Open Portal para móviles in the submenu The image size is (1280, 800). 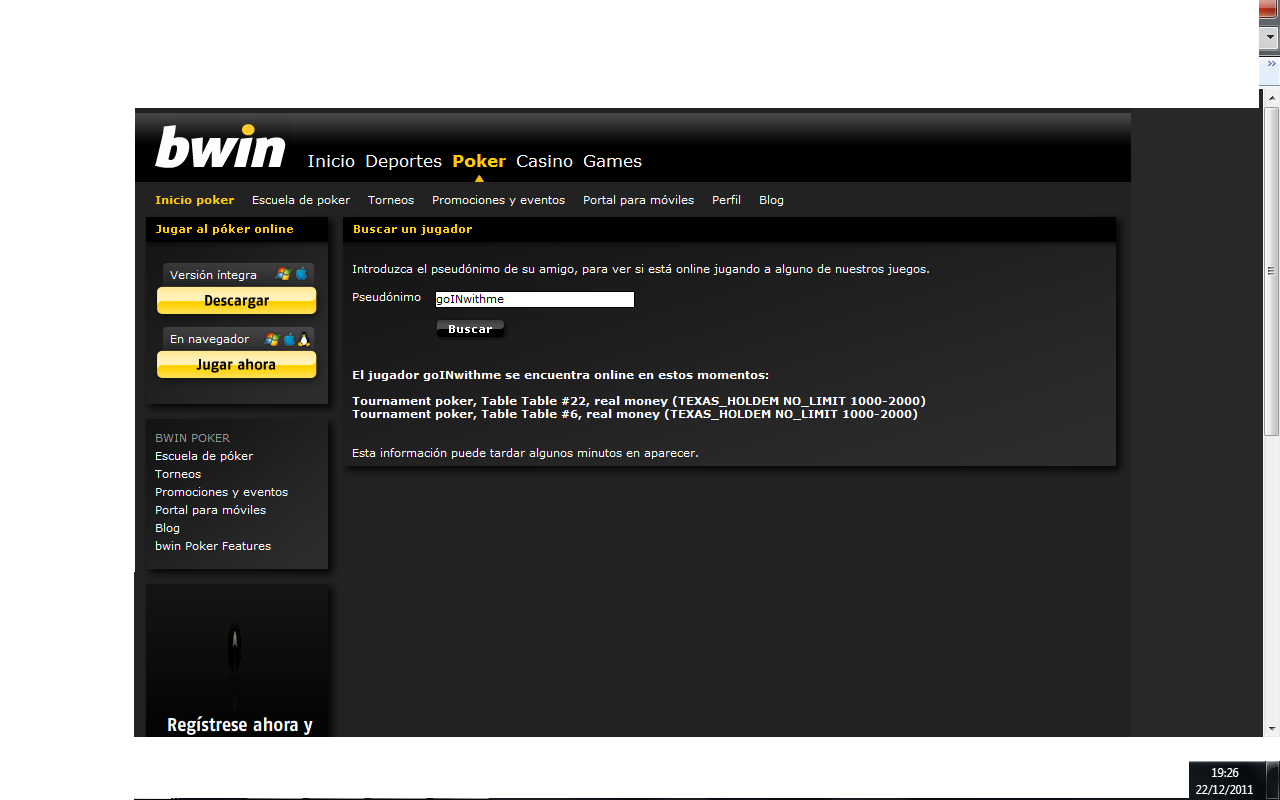click(638, 200)
